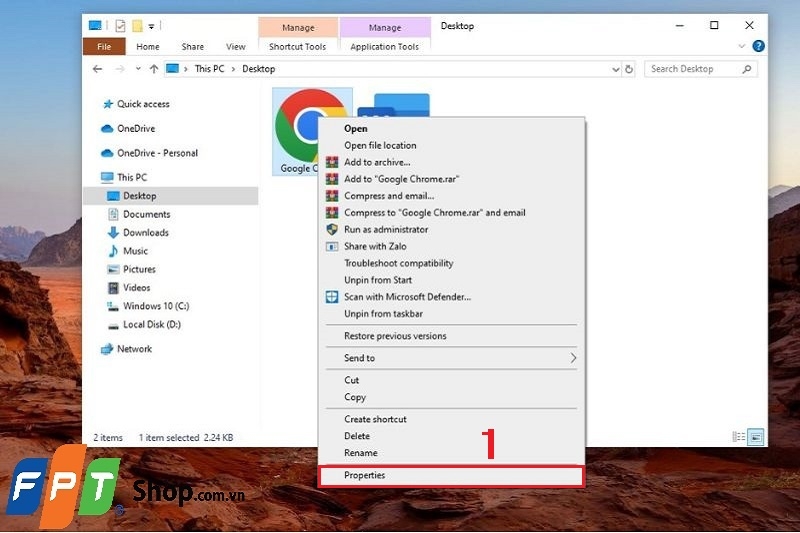Open Properties from the context menu

451,475
